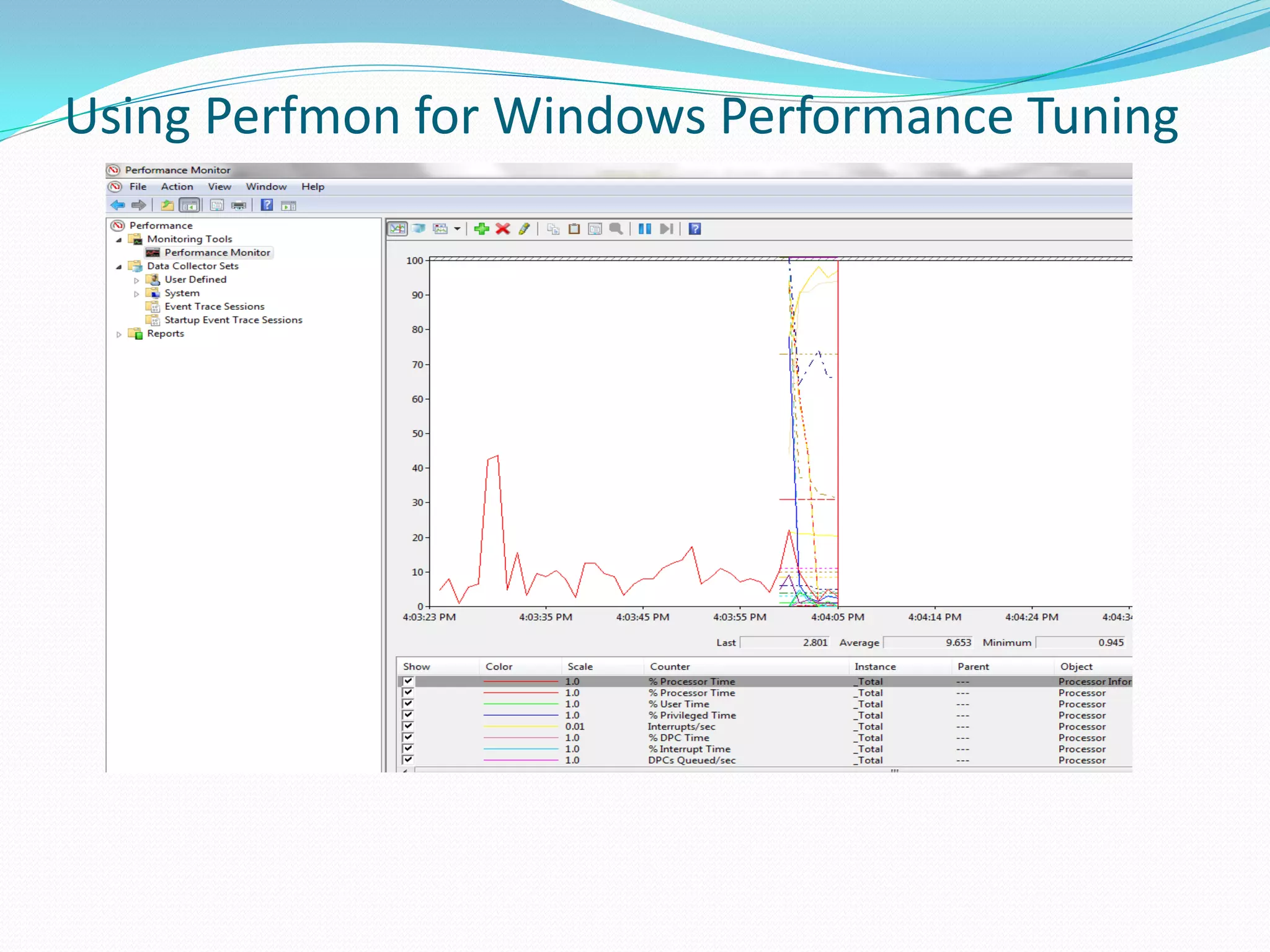The image size is (1270, 952).
Task: Click the Copy Properties icon
Action: (x=553, y=229)
